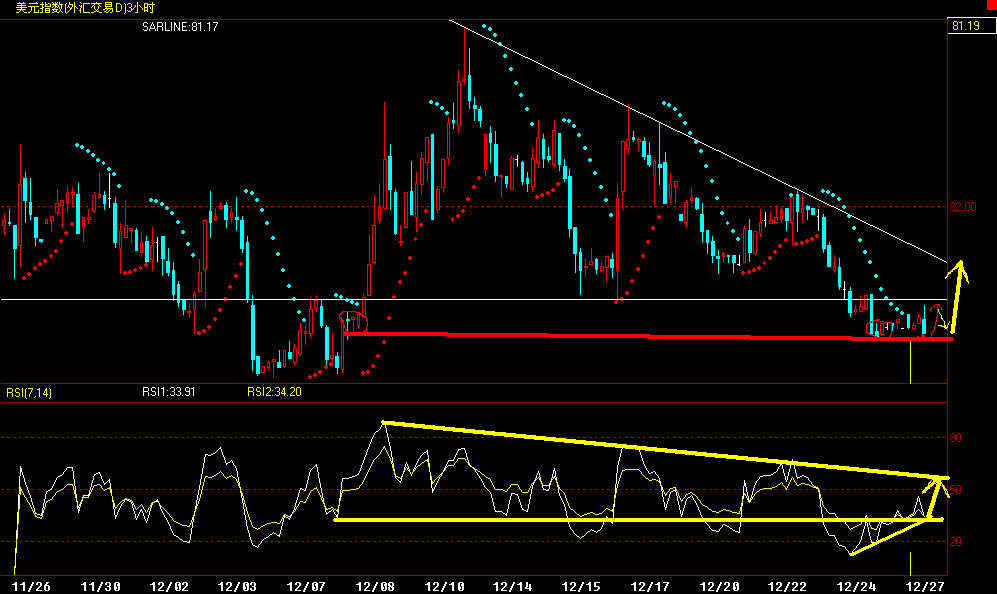Click the 12/17 date on time axis
997x594 pixels.
coord(650,586)
